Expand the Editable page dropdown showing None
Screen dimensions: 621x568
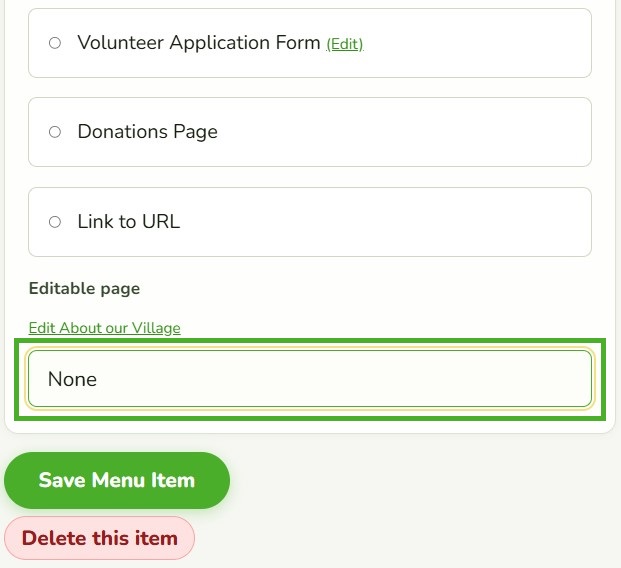tap(310, 379)
